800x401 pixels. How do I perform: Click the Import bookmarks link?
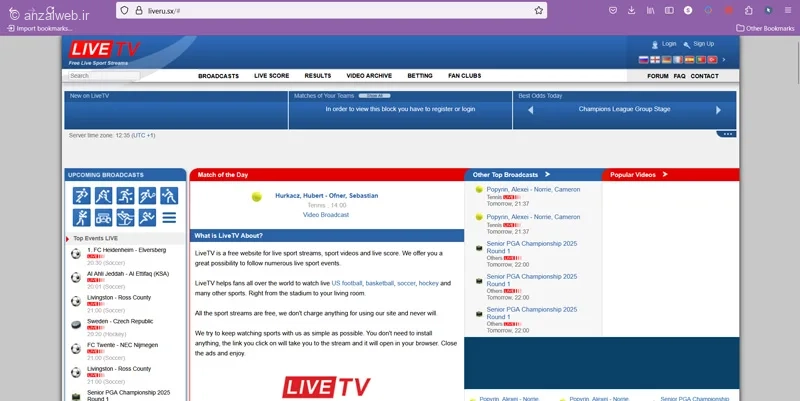coord(40,29)
